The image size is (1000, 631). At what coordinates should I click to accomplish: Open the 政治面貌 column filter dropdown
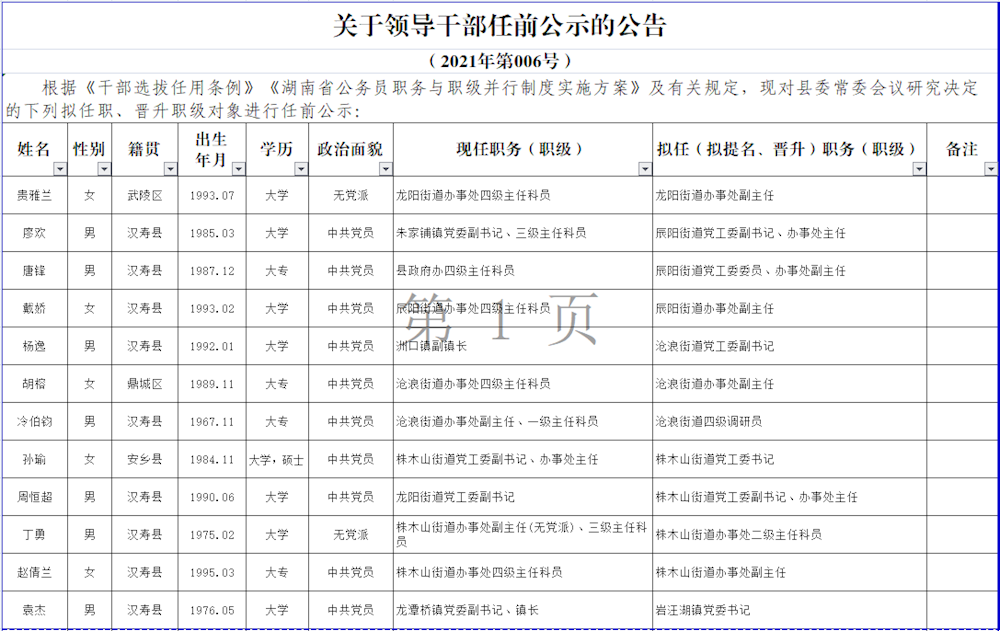click(x=386, y=169)
